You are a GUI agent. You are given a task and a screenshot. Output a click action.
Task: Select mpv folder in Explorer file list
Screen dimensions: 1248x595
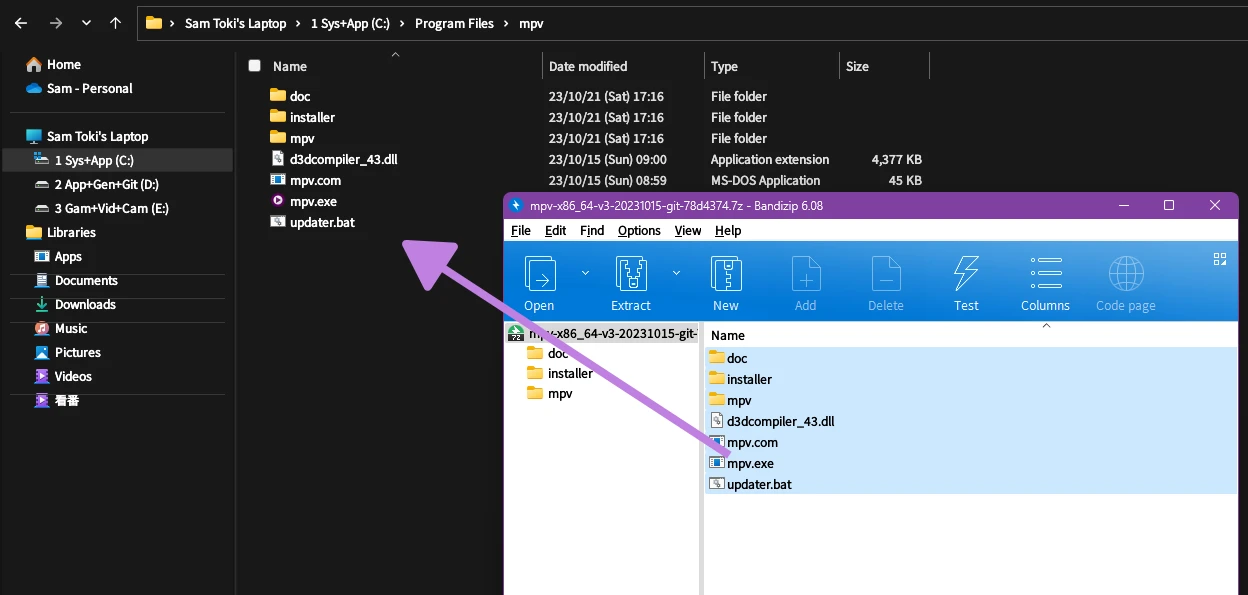pyautogui.click(x=293, y=138)
